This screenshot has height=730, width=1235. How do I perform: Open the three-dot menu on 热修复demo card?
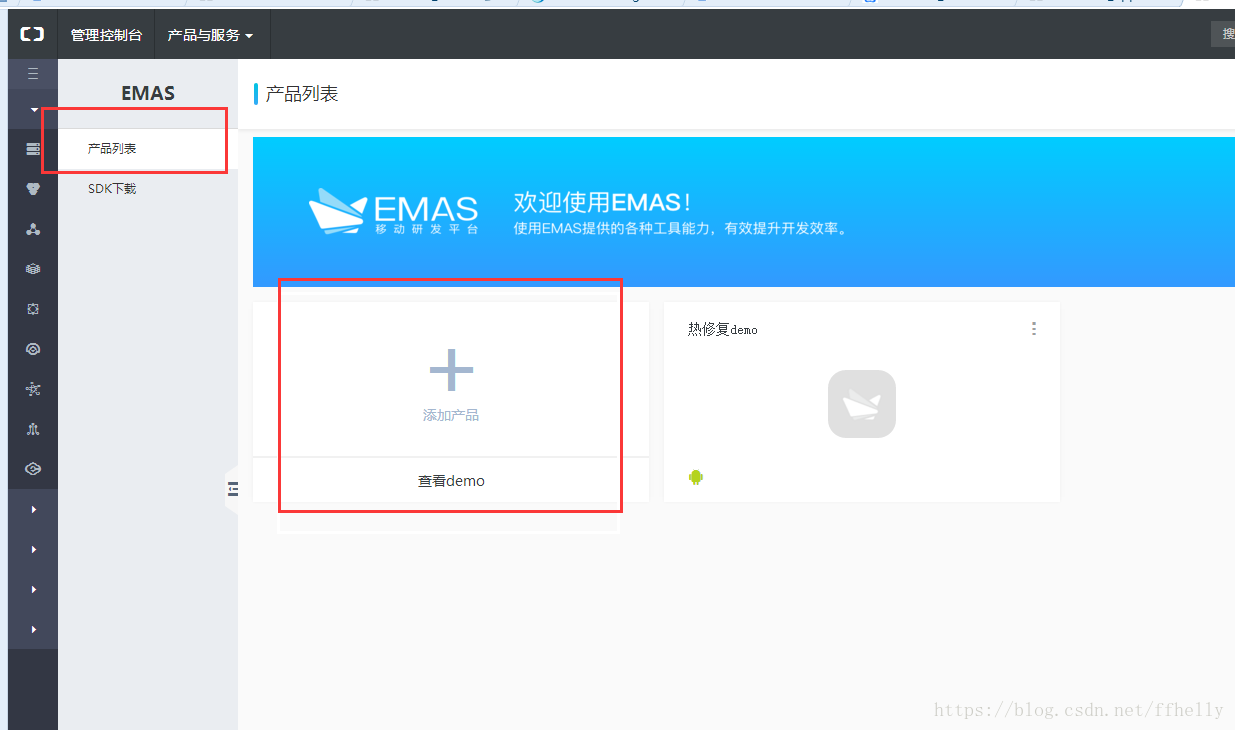click(1034, 329)
